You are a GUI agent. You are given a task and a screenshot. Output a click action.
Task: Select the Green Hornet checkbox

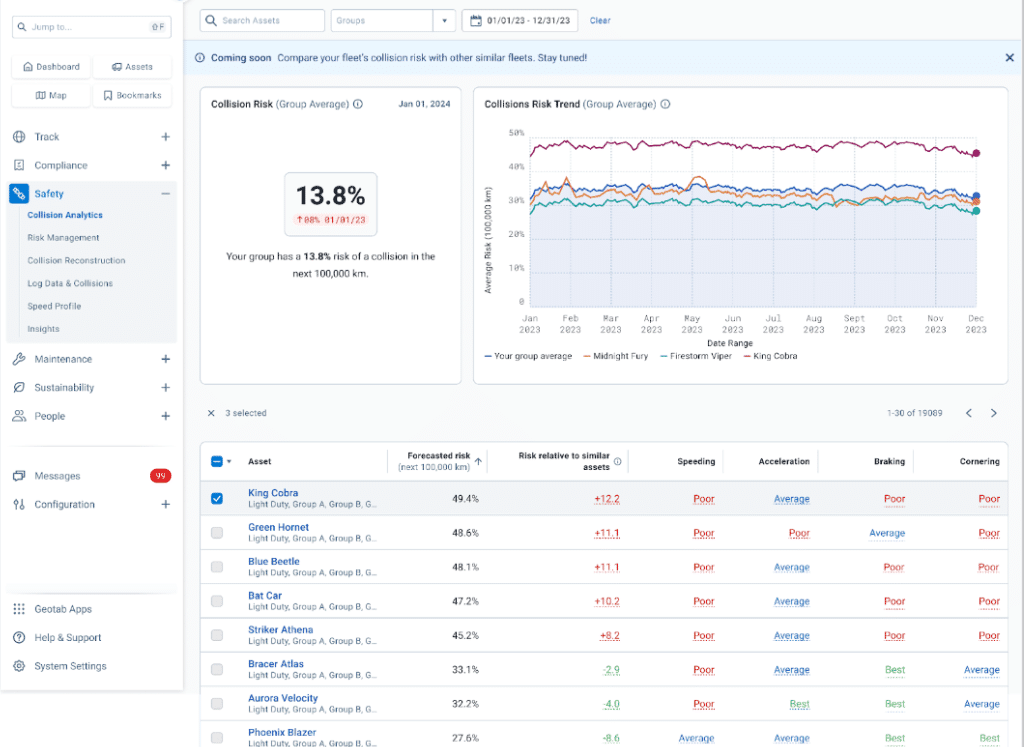[x=217, y=533]
